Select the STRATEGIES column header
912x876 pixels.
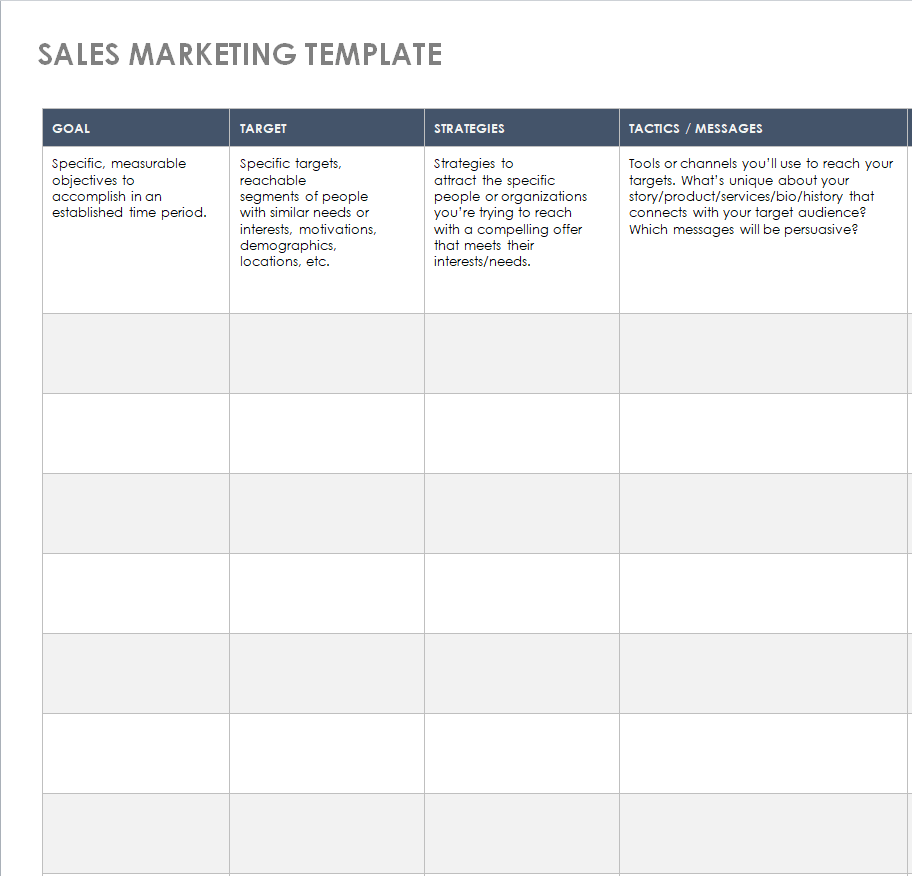point(522,127)
